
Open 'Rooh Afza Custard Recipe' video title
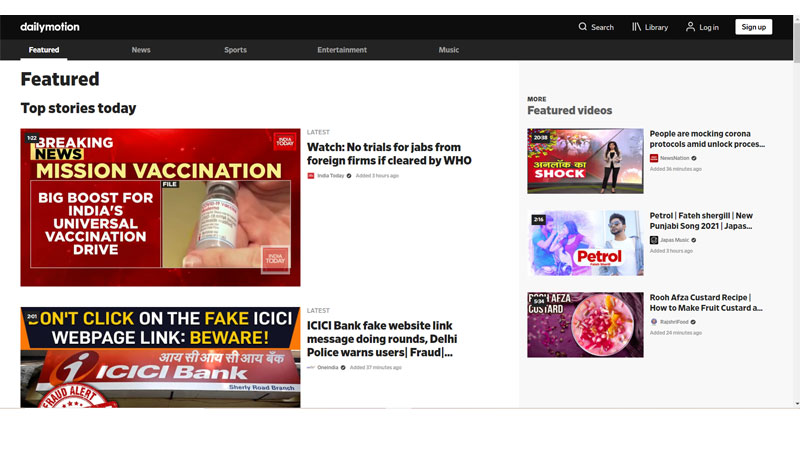coord(706,303)
